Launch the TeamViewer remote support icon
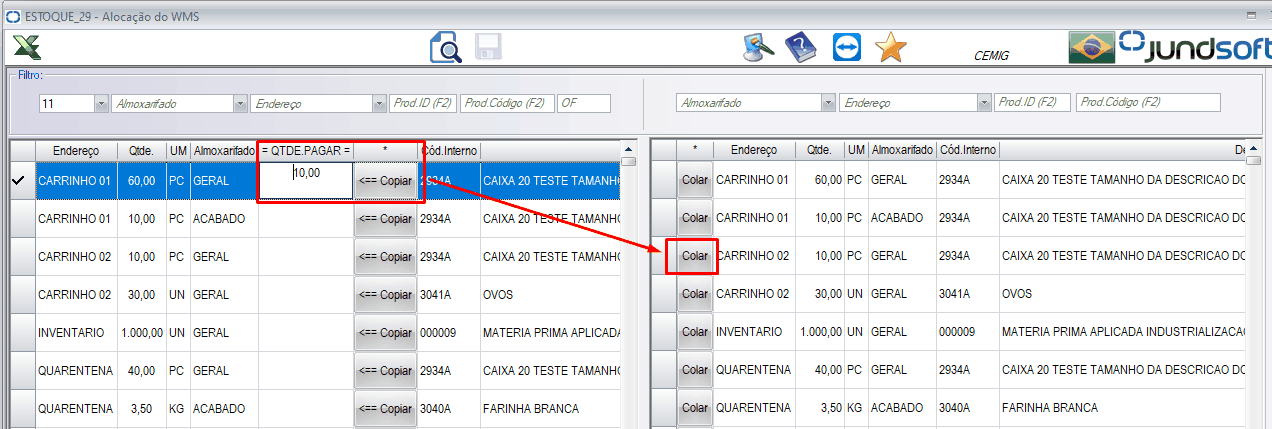The image size is (1272, 429). point(845,47)
